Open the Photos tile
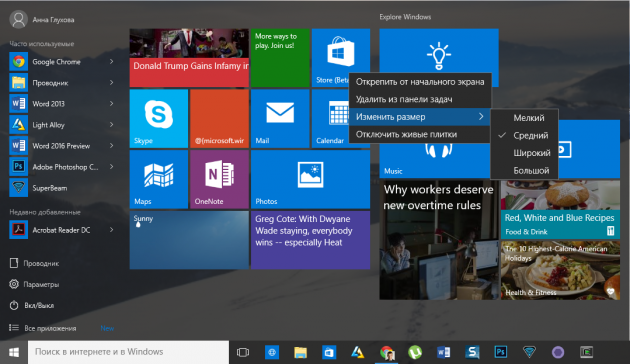630x364 pixels. [310, 179]
